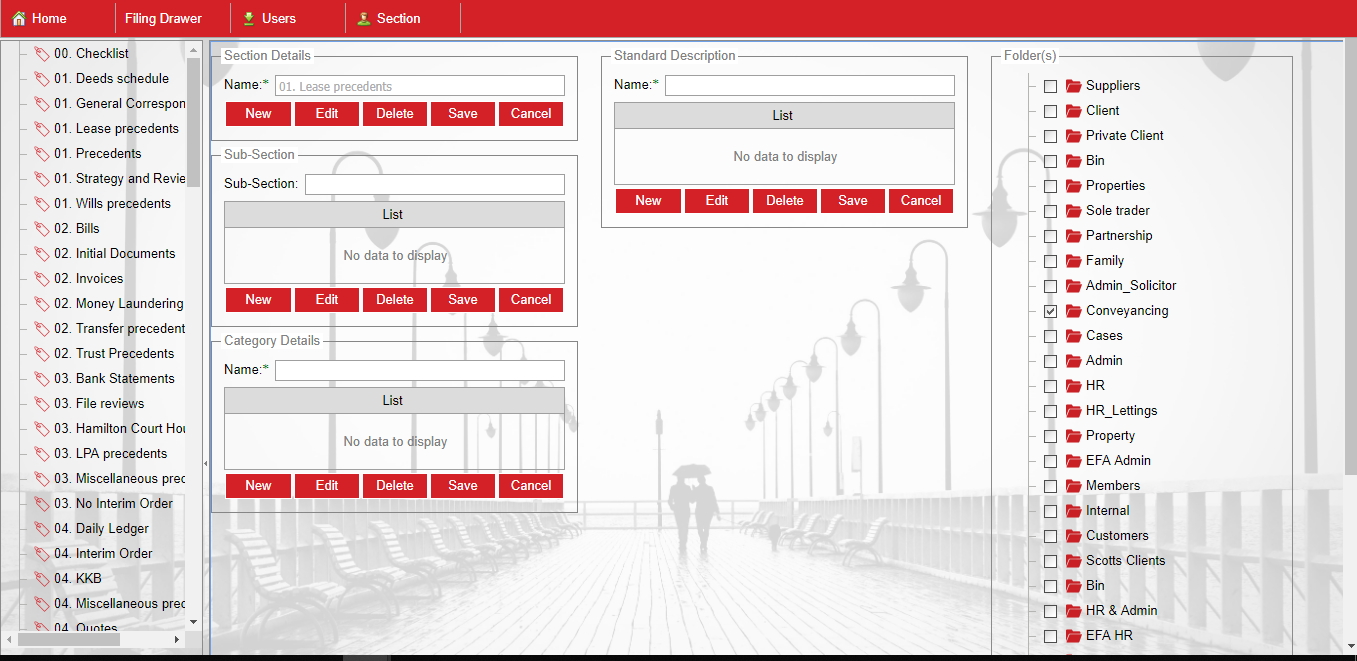
Task: Click the Category Details Name field
Action: 420,370
